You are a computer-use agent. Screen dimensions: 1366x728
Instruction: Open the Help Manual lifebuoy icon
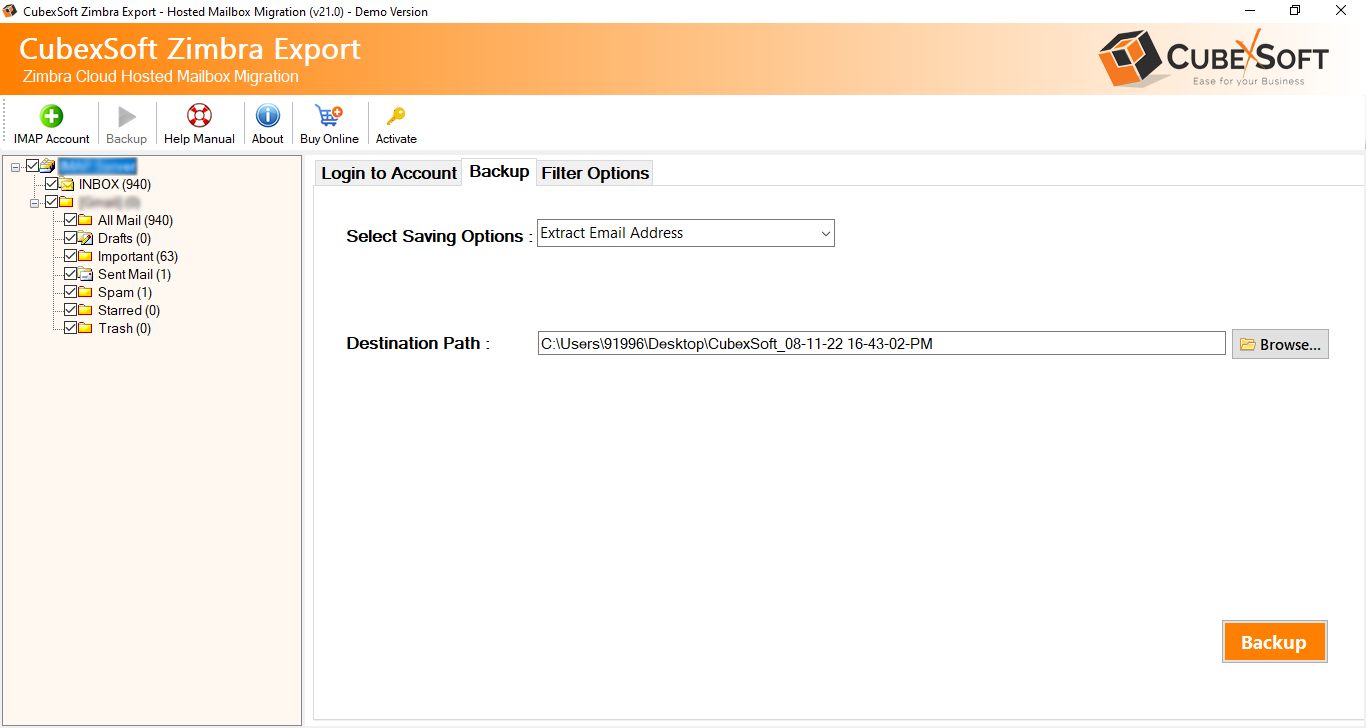(x=199, y=116)
